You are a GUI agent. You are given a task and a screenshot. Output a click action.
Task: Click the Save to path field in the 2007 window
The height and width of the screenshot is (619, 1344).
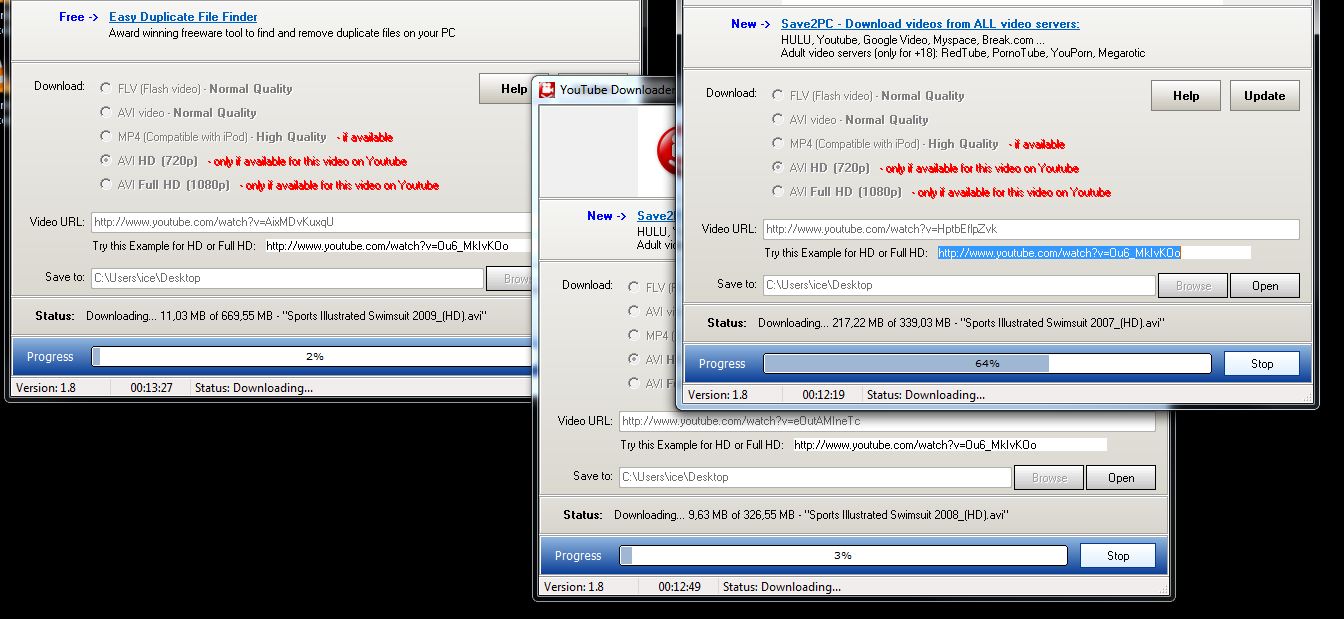point(959,285)
